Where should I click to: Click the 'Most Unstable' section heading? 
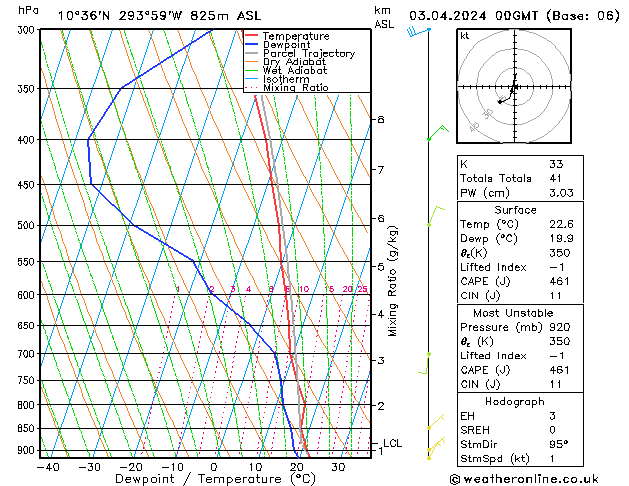[513, 313]
